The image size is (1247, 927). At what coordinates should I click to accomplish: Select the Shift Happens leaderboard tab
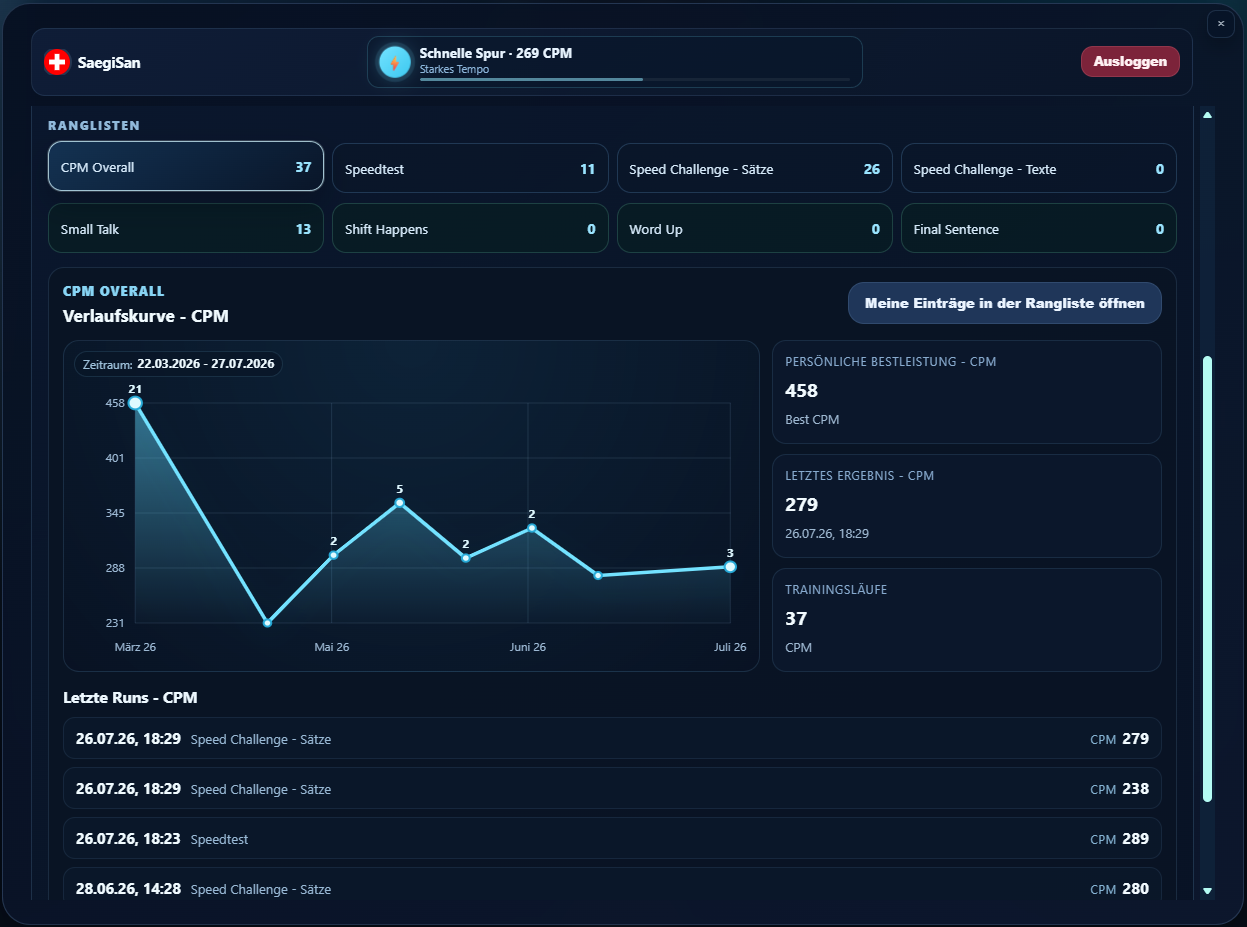coord(470,229)
